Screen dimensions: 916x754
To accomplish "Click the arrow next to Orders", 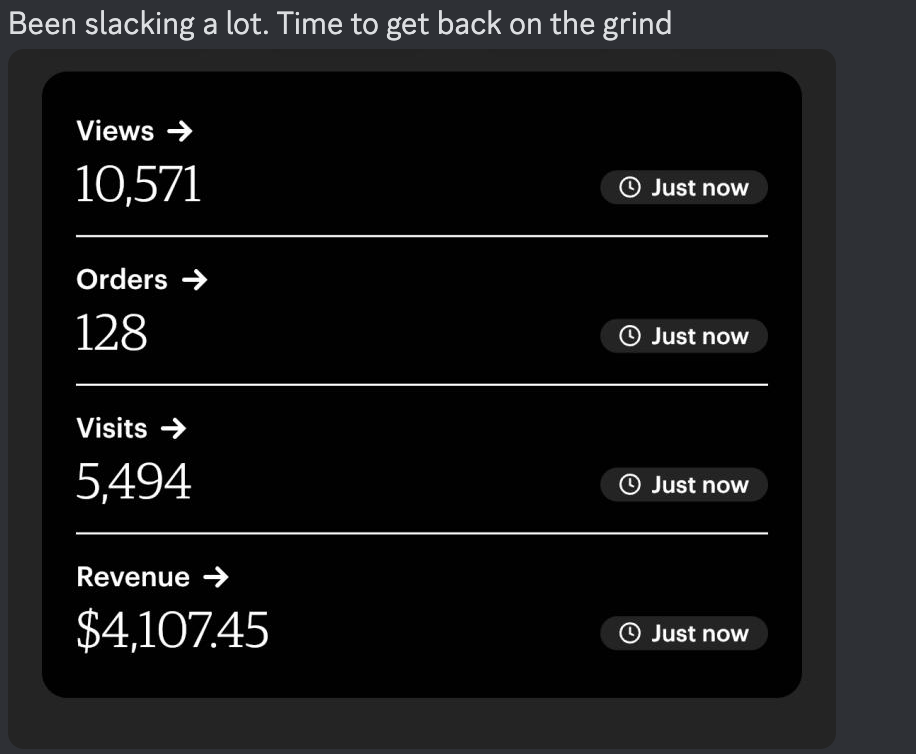I will (194, 280).
